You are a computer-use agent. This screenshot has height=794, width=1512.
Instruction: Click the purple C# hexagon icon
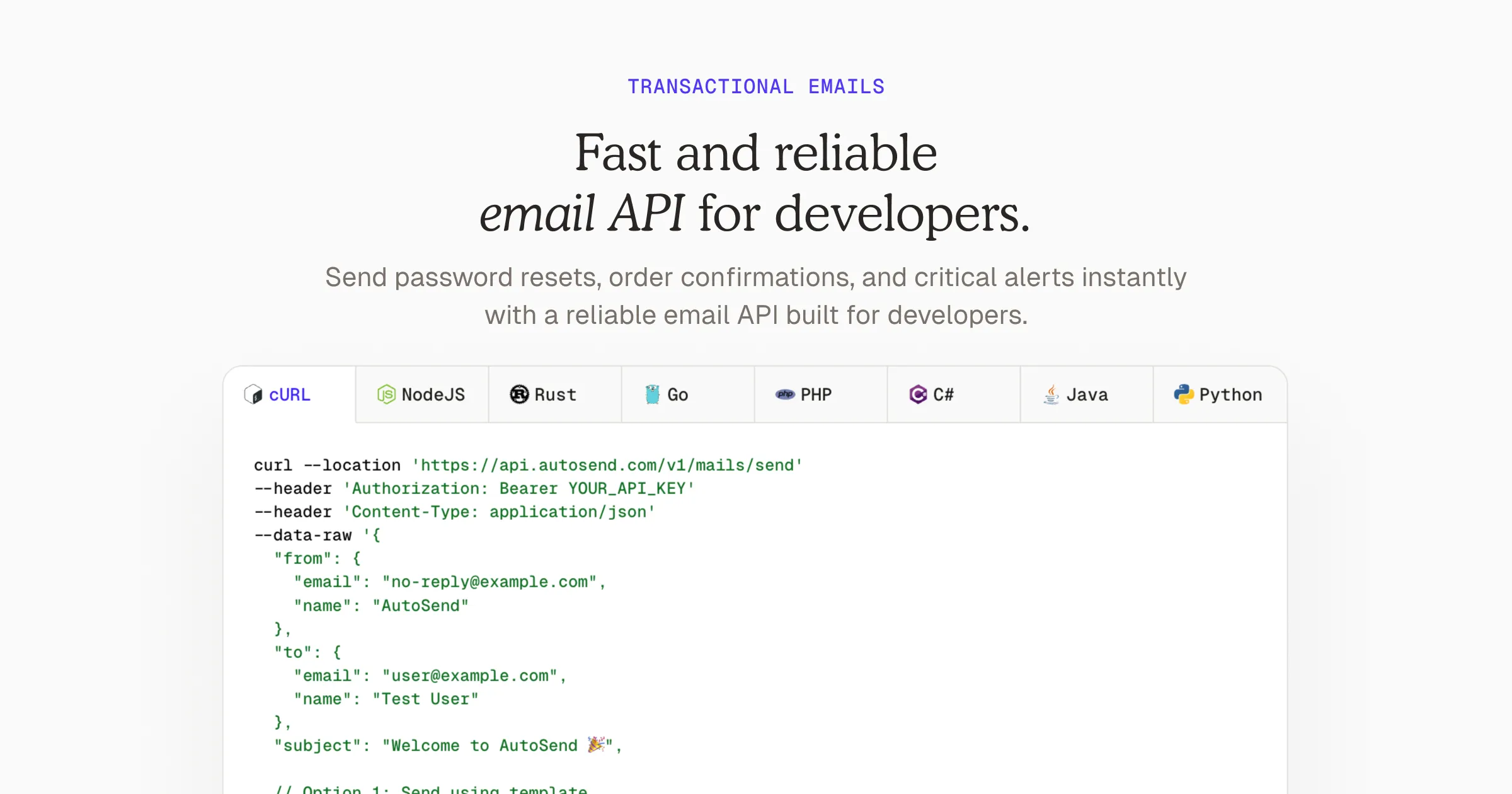tap(918, 394)
